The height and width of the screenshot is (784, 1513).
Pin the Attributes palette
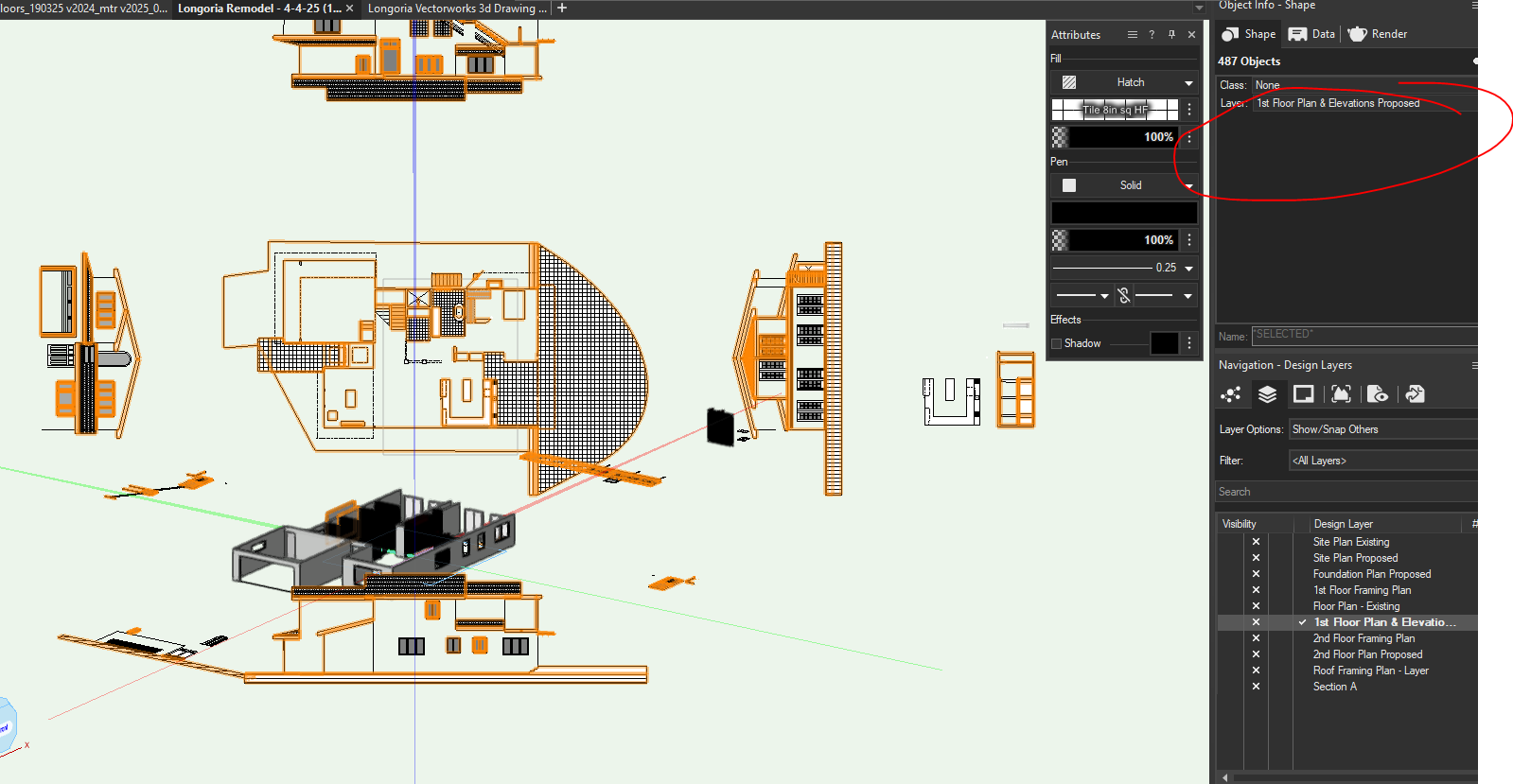click(x=1171, y=35)
